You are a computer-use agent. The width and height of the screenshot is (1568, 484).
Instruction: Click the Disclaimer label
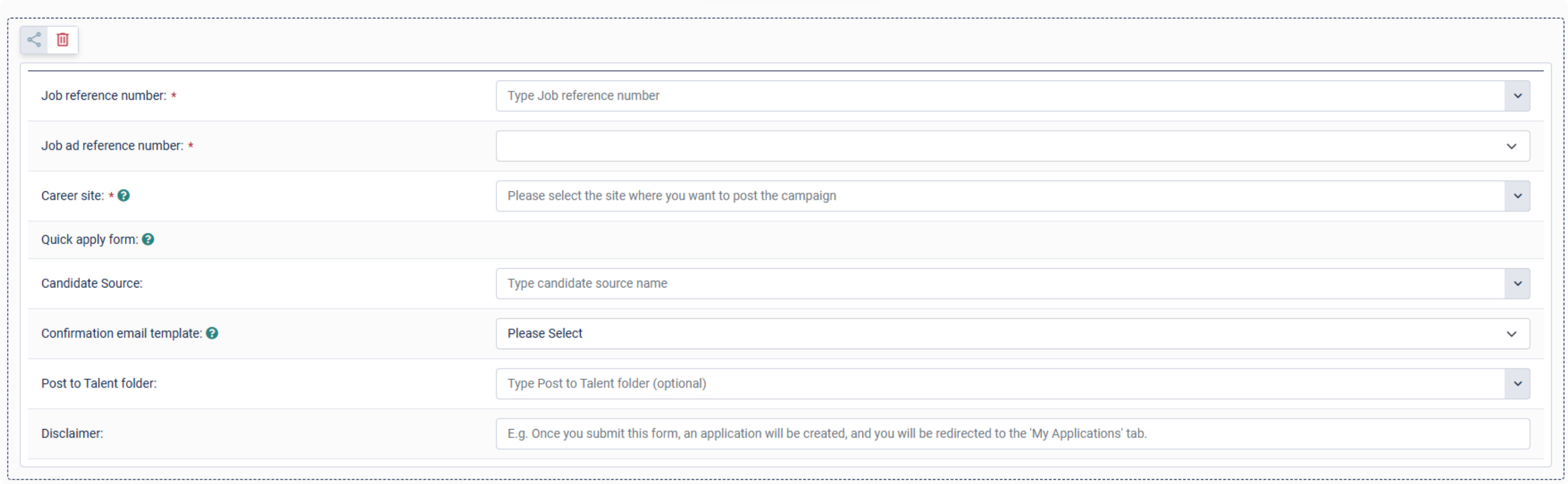[x=73, y=433]
